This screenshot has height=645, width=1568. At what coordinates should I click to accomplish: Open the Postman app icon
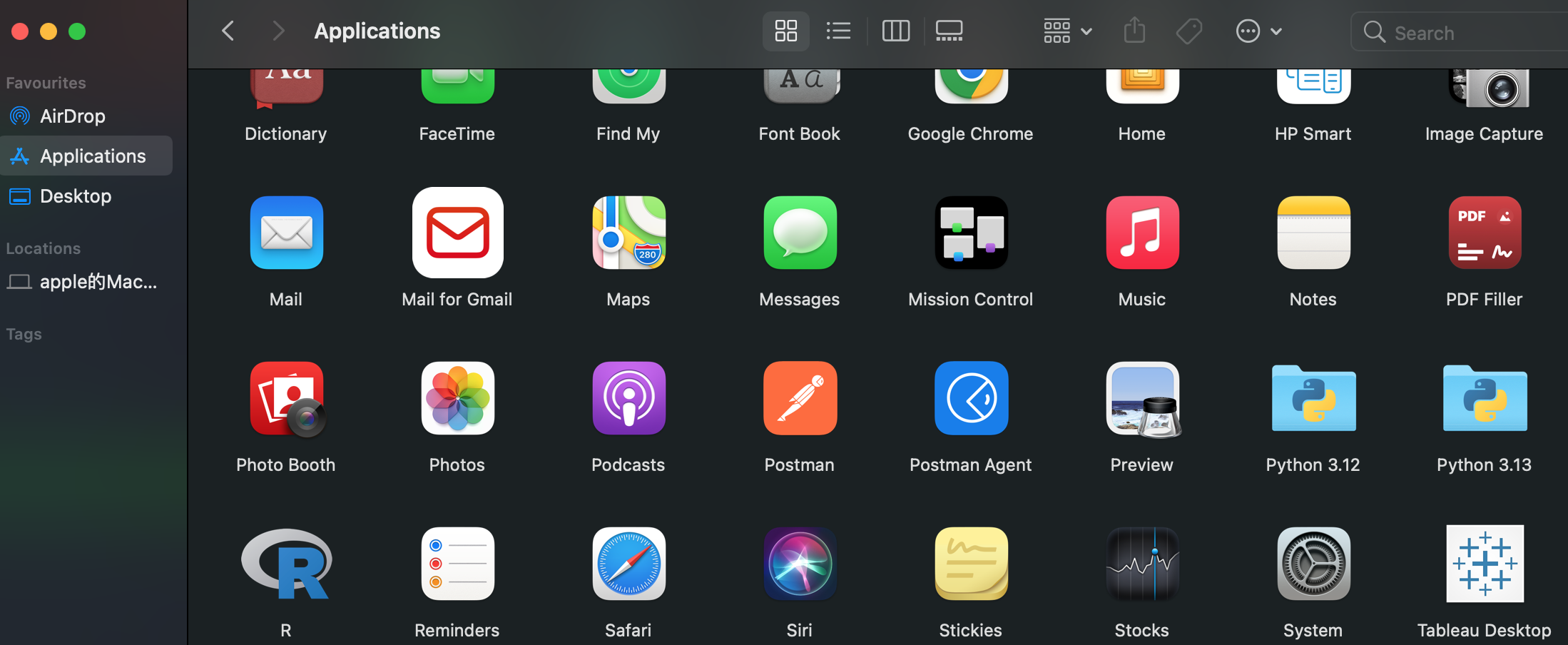pos(800,398)
